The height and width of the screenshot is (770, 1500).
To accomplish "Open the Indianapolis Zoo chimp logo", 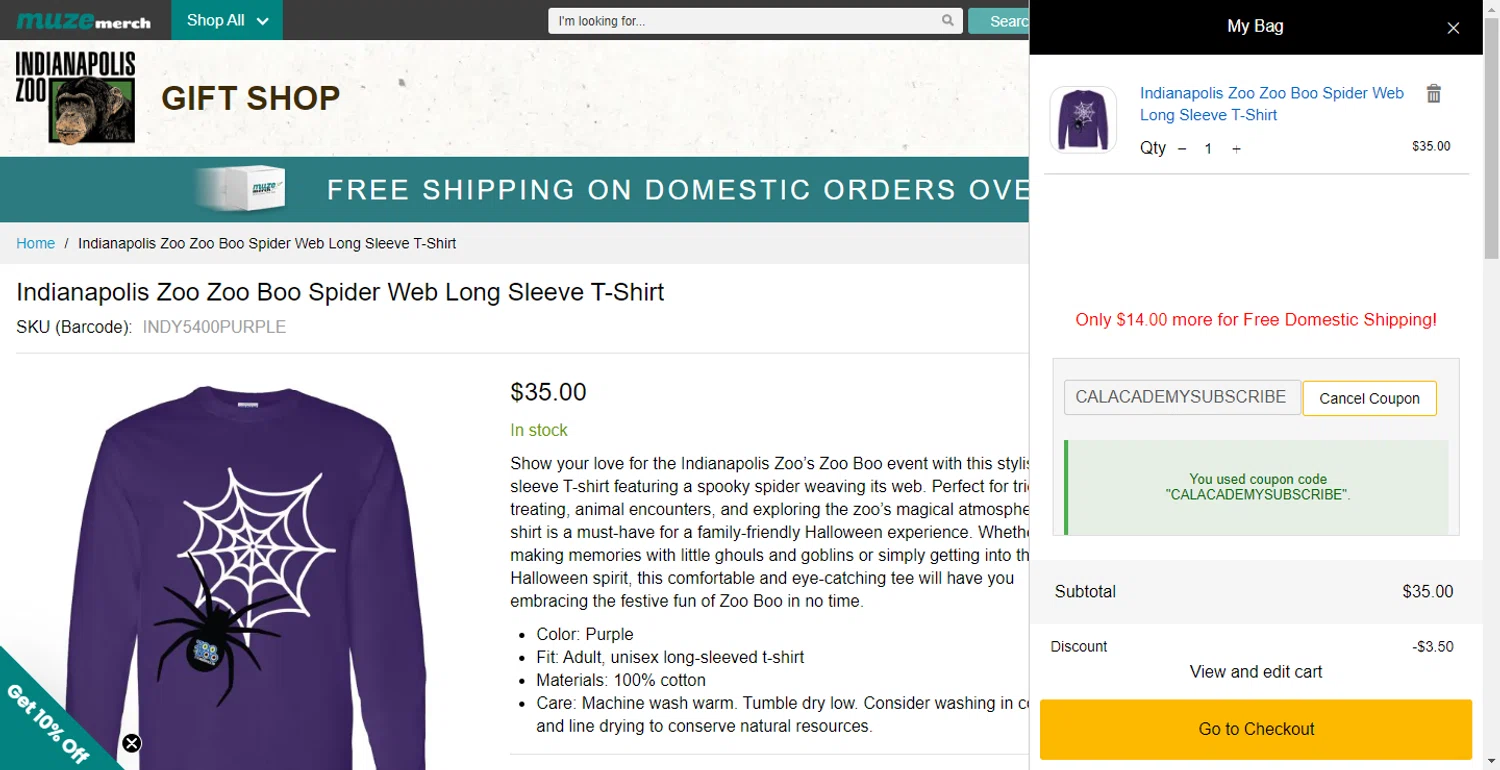I will pyautogui.click(x=76, y=98).
